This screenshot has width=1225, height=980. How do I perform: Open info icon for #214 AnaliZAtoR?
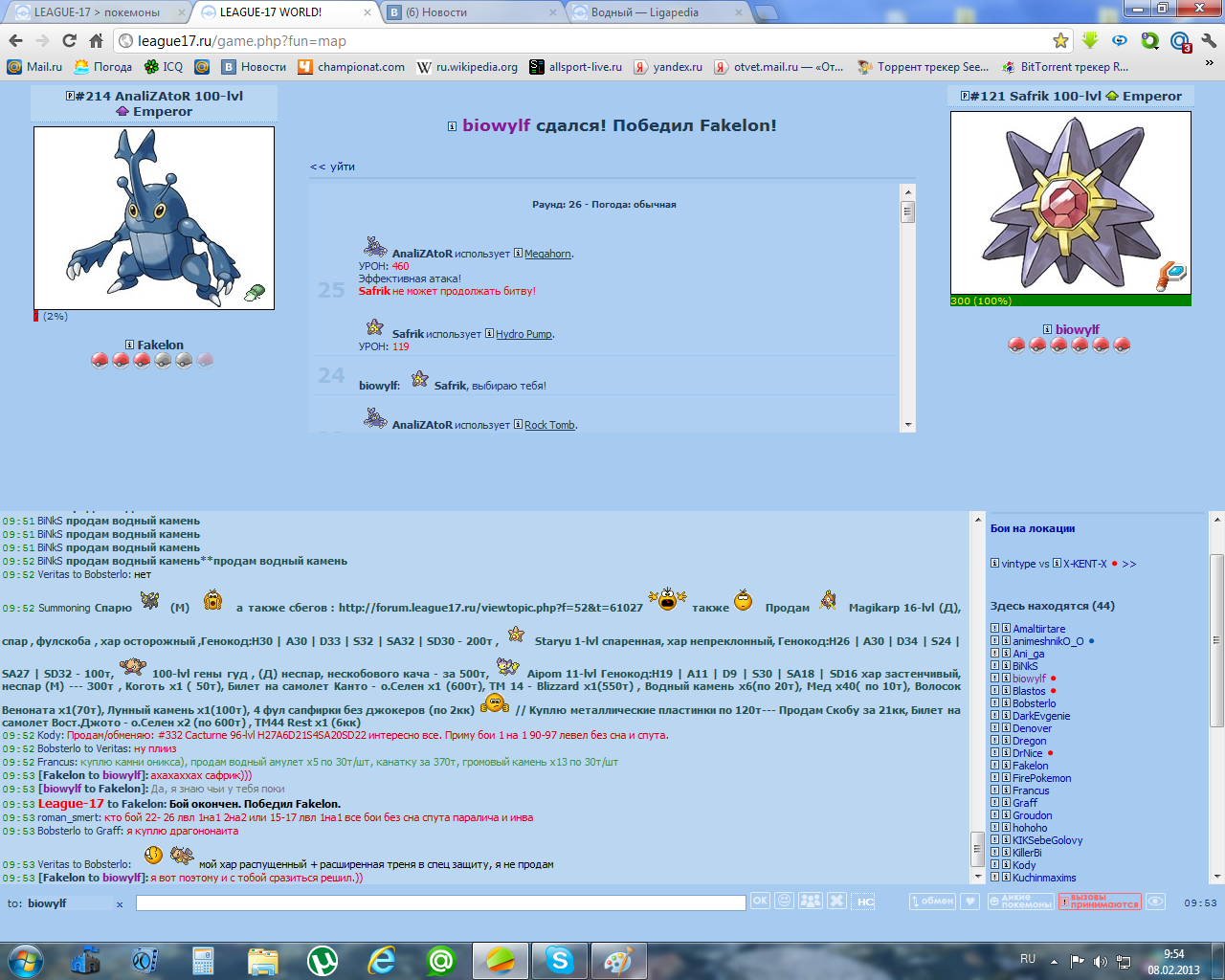[x=70, y=96]
